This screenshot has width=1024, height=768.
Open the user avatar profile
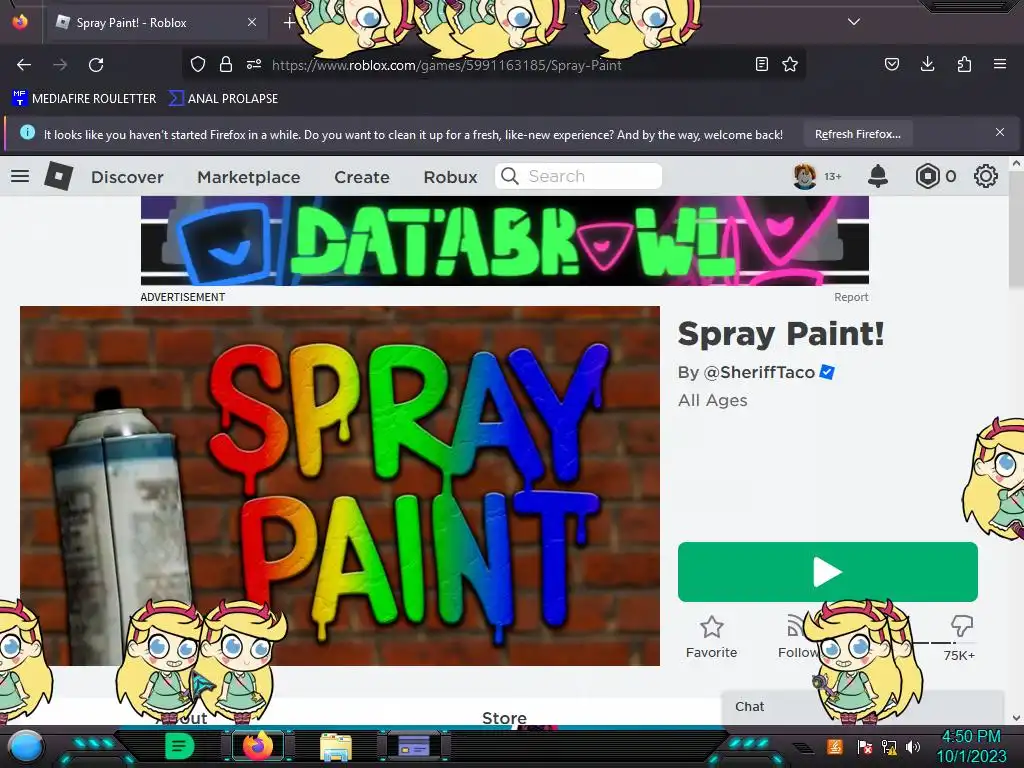tap(805, 176)
